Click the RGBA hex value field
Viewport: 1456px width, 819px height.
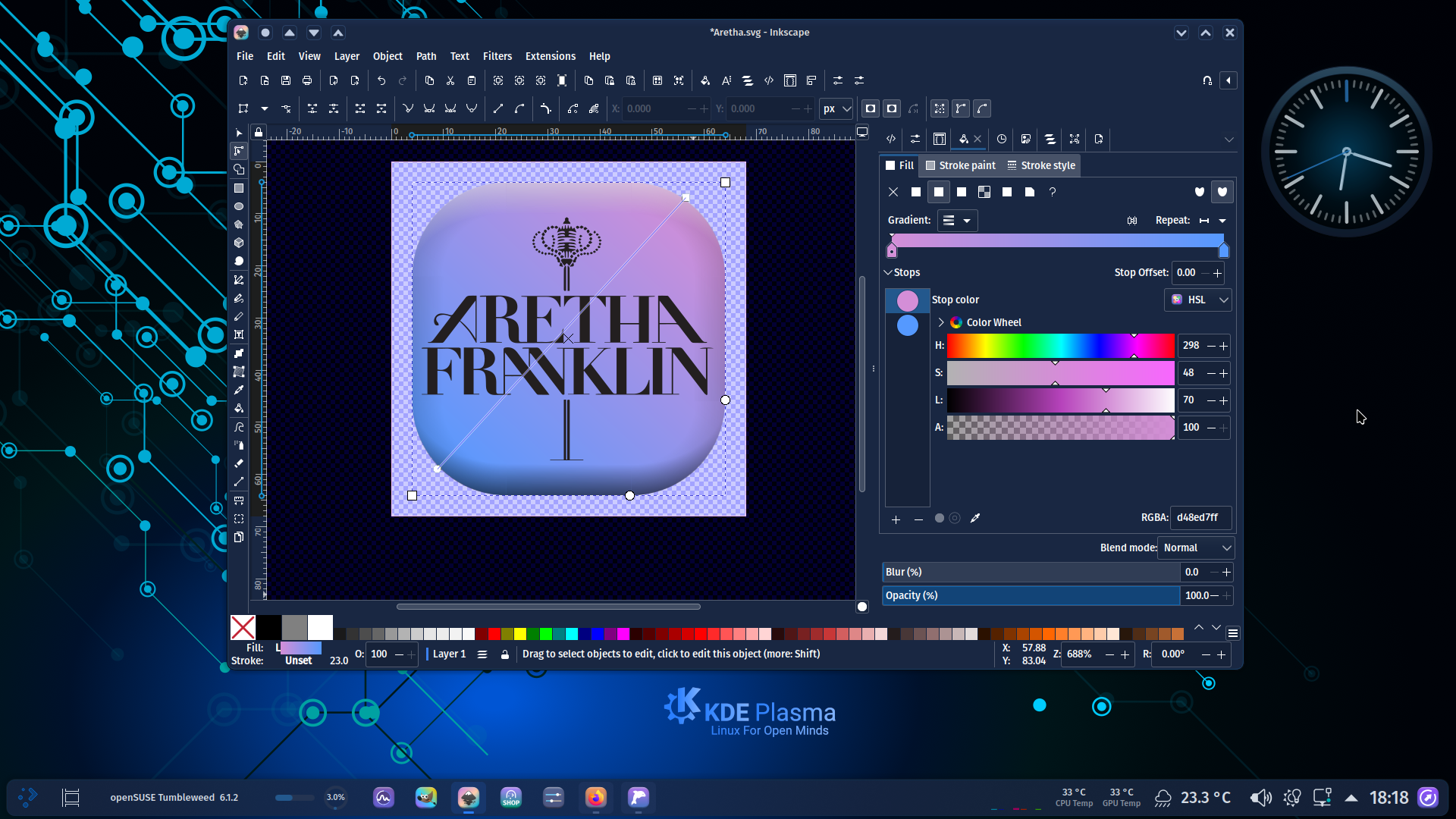1200,518
